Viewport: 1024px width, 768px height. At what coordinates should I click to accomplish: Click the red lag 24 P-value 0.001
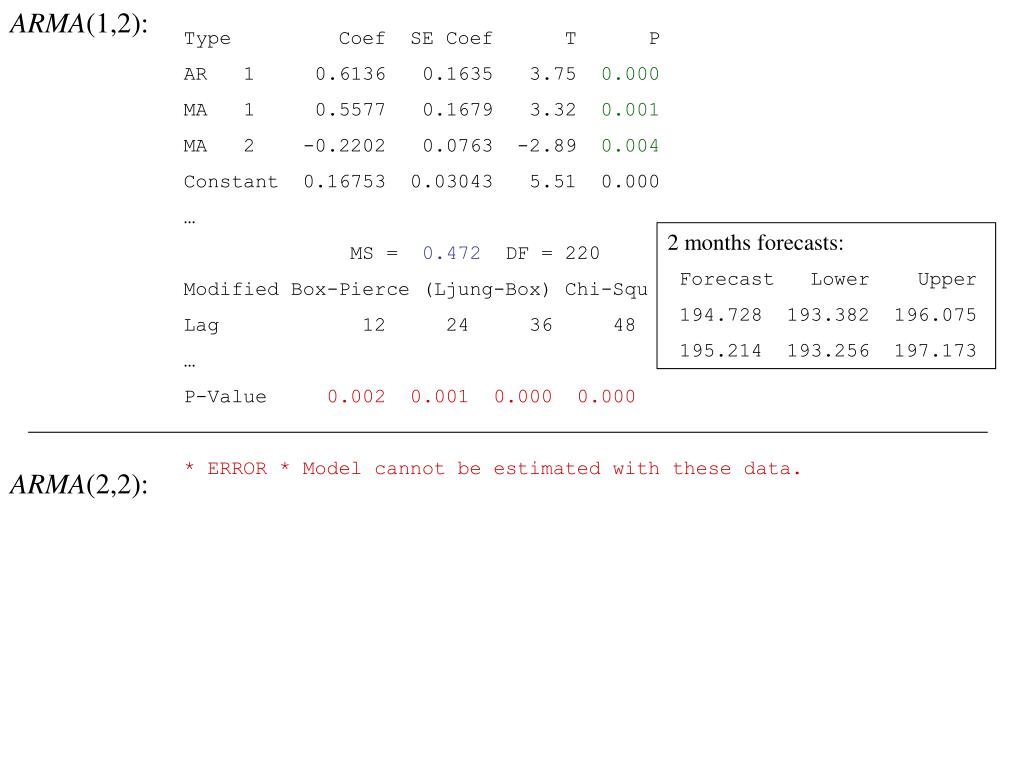coord(440,397)
